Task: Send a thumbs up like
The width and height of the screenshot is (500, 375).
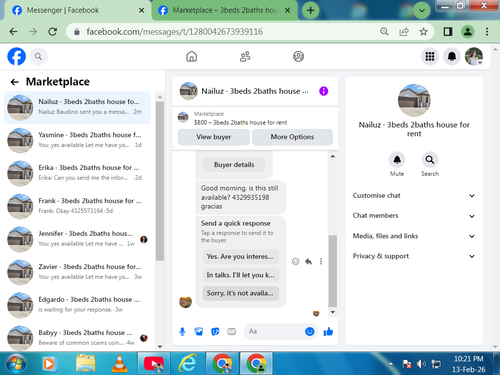Action: [328, 331]
